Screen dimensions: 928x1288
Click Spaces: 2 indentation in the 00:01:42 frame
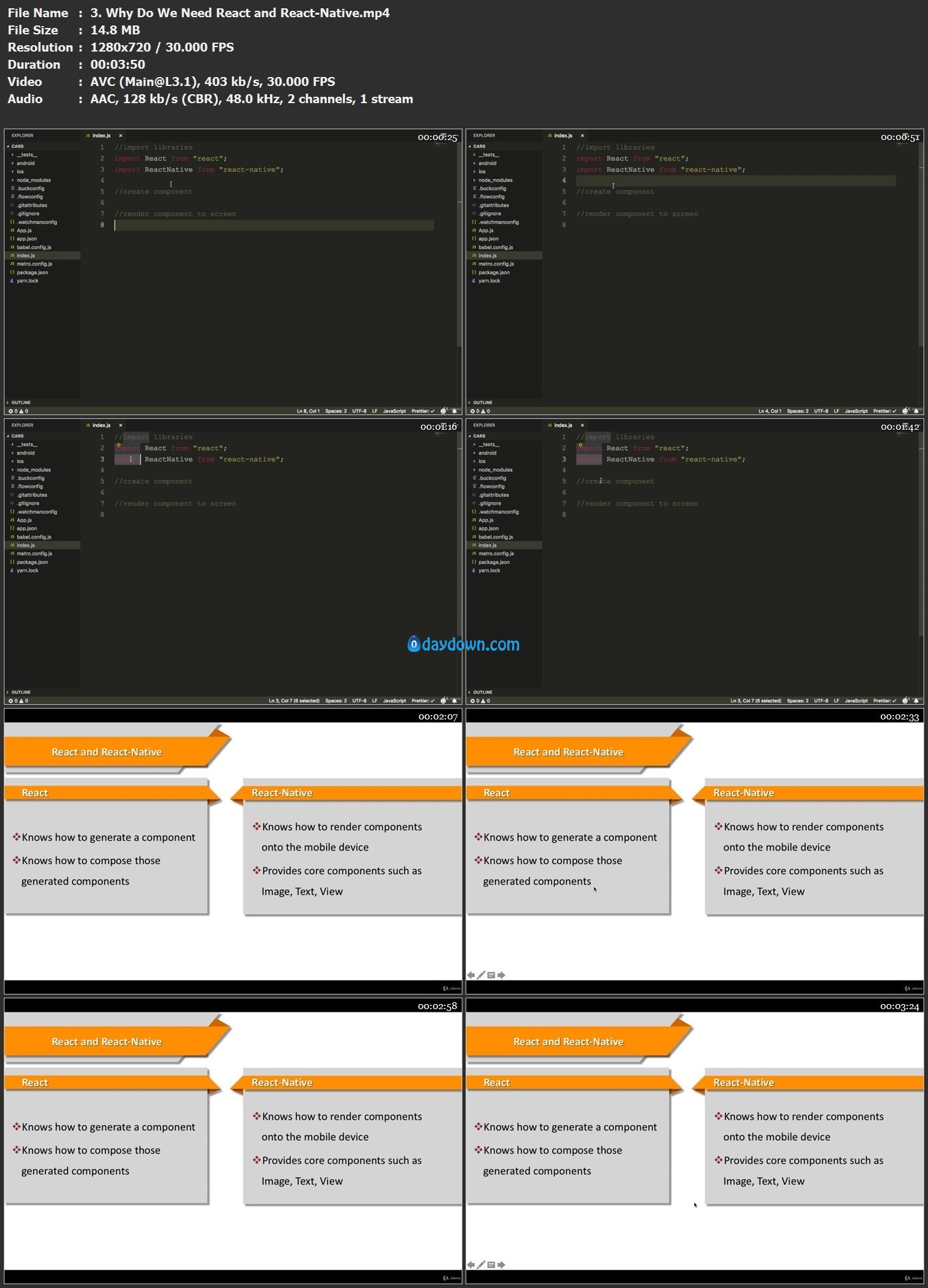coord(797,701)
